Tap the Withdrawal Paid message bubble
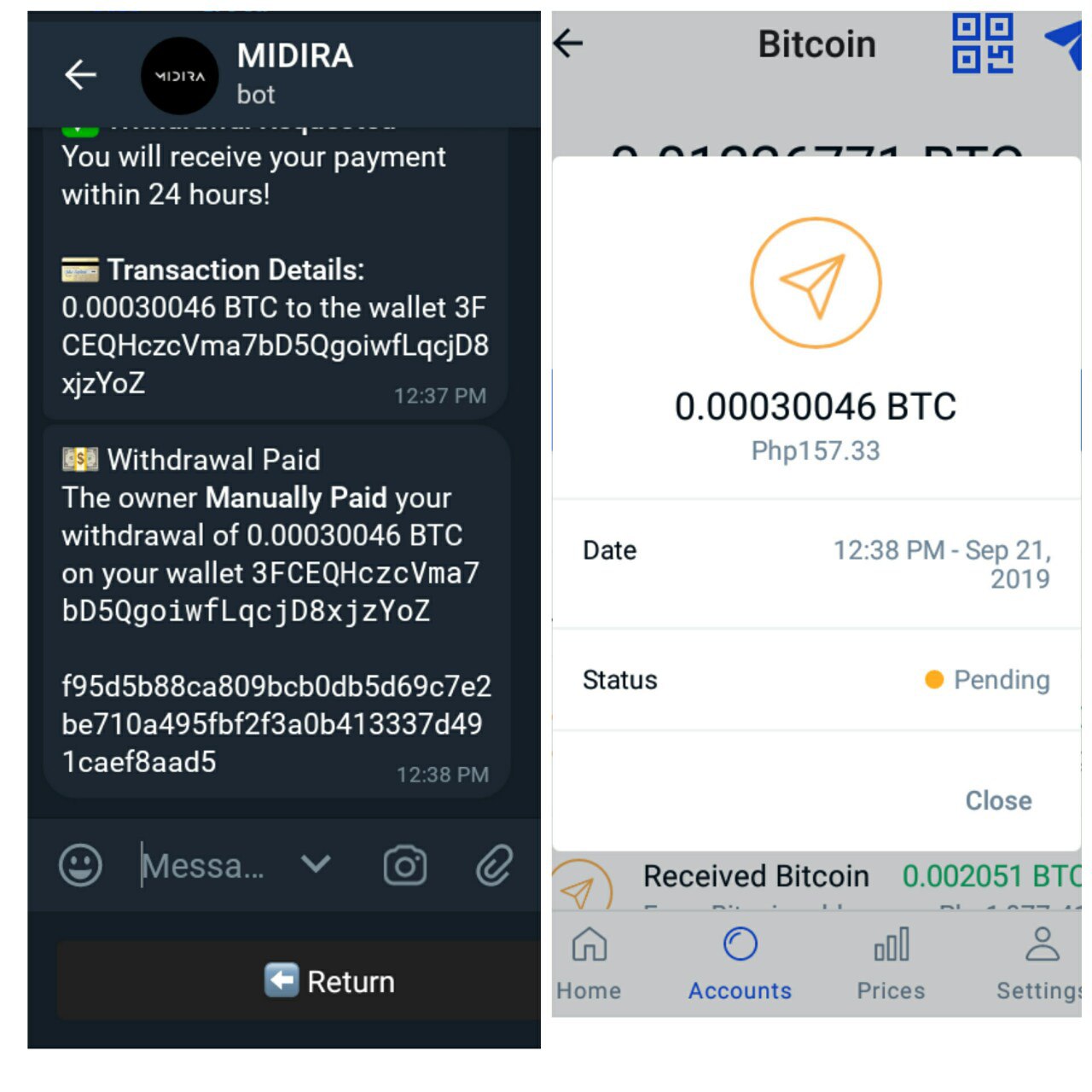The width and height of the screenshot is (1092, 1092). (x=276, y=611)
